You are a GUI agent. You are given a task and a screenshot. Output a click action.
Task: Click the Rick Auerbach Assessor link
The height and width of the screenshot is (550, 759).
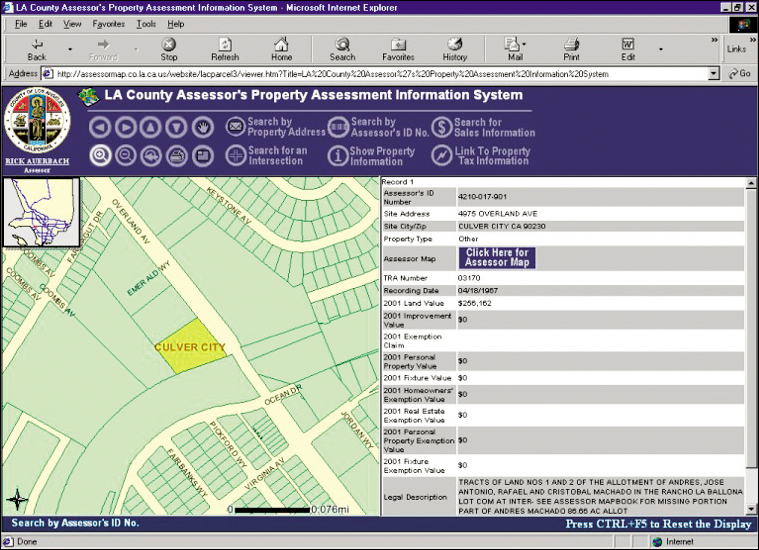click(37, 165)
